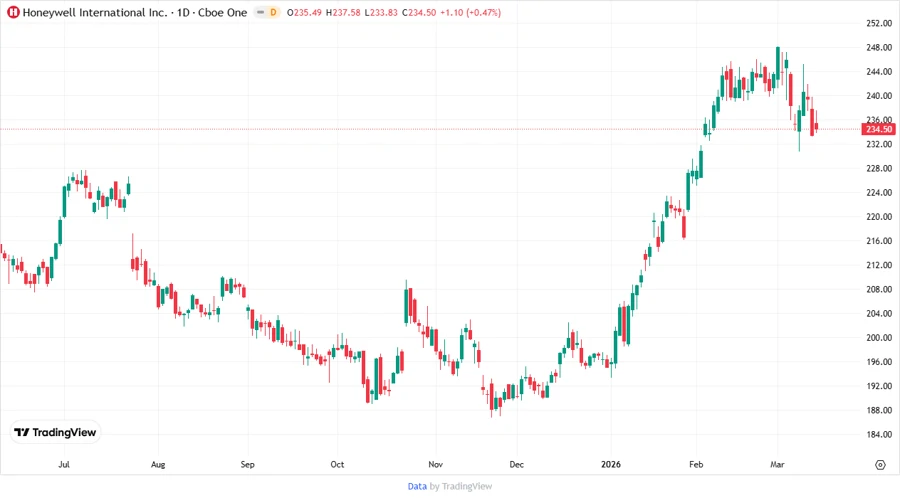Click the +1.10 (+0.47%) change value
Image resolution: width=900 pixels, height=498 pixels.
point(471,12)
